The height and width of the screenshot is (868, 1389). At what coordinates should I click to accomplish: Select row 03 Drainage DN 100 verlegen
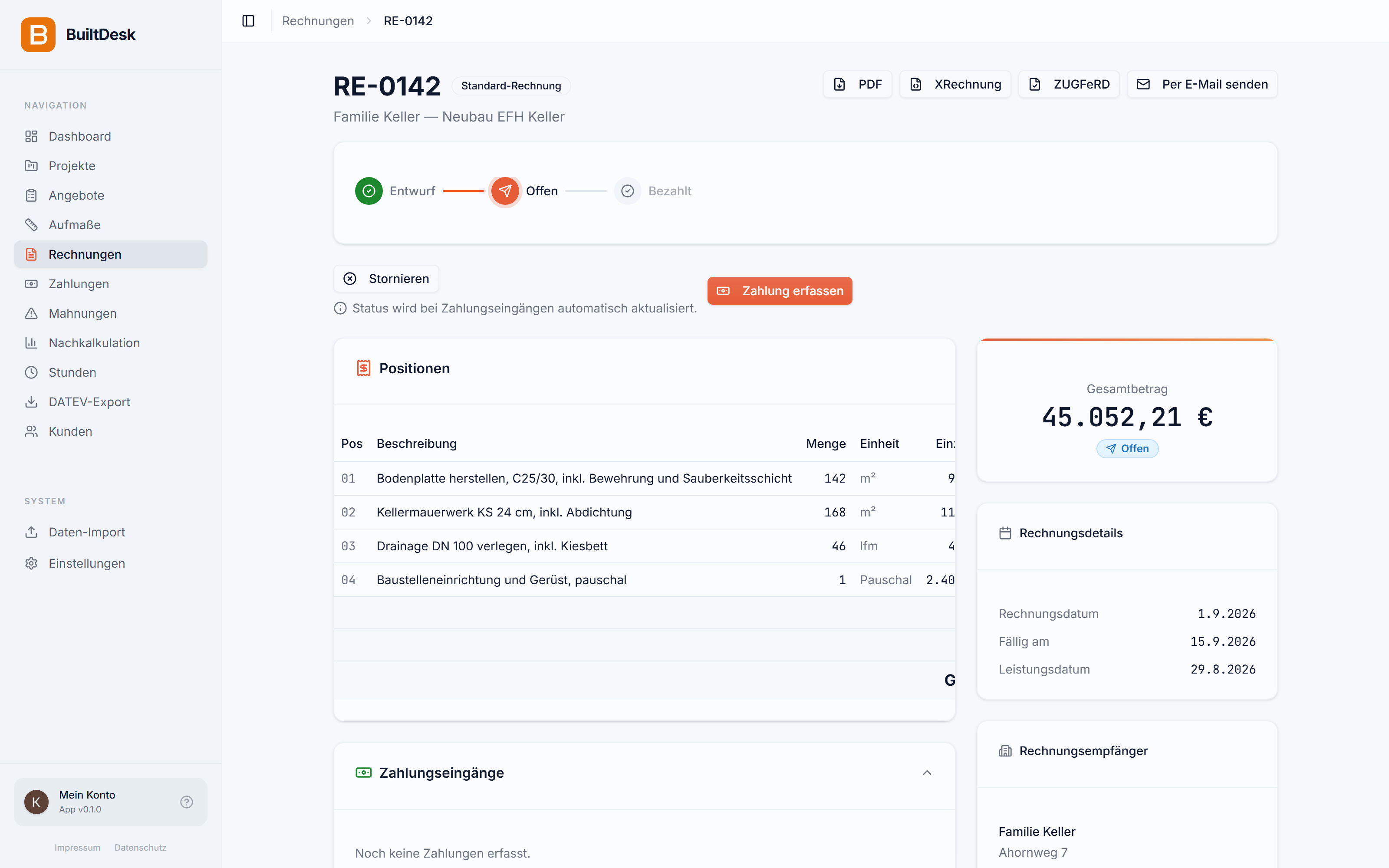(x=645, y=546)
